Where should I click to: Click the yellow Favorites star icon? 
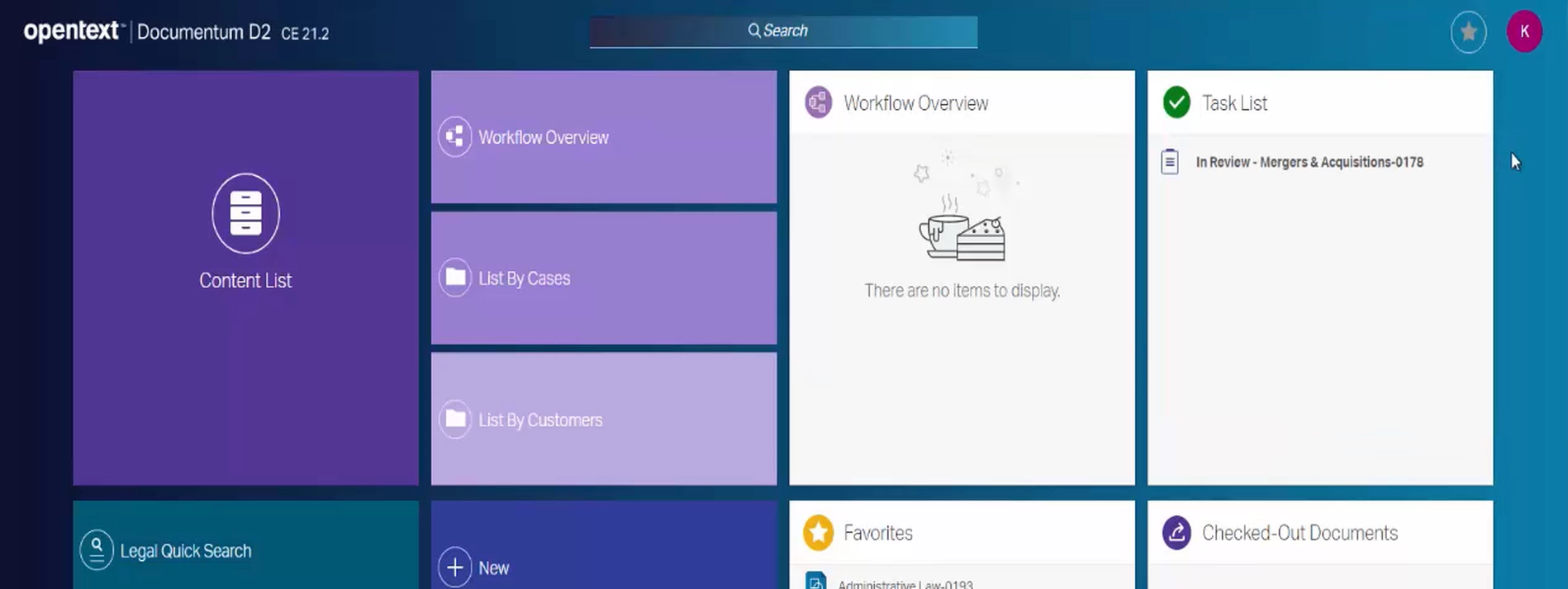(818, 533)
